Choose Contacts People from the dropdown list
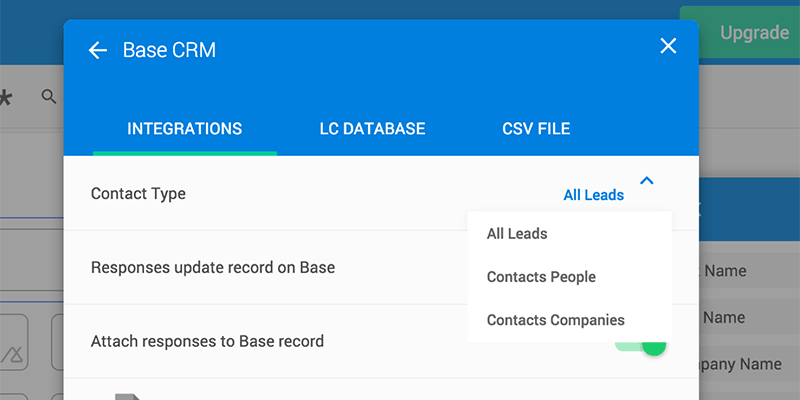 569,277
